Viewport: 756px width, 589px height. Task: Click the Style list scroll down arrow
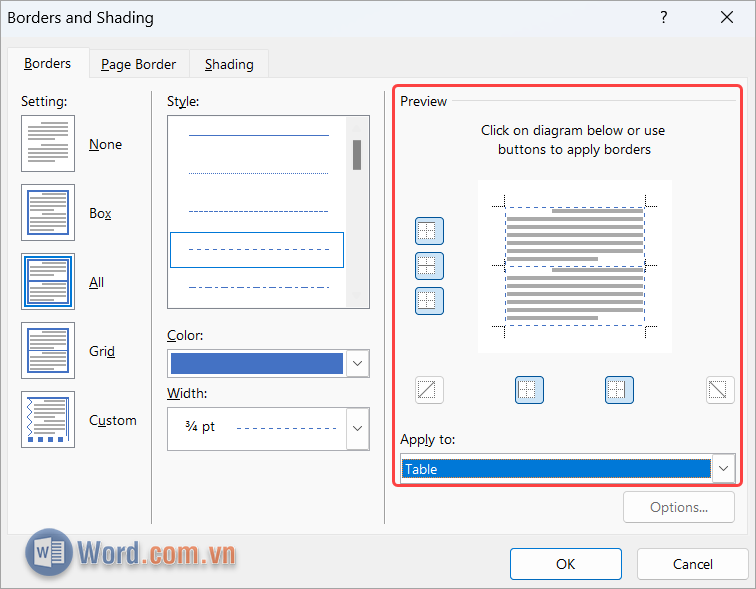[357, 294]
